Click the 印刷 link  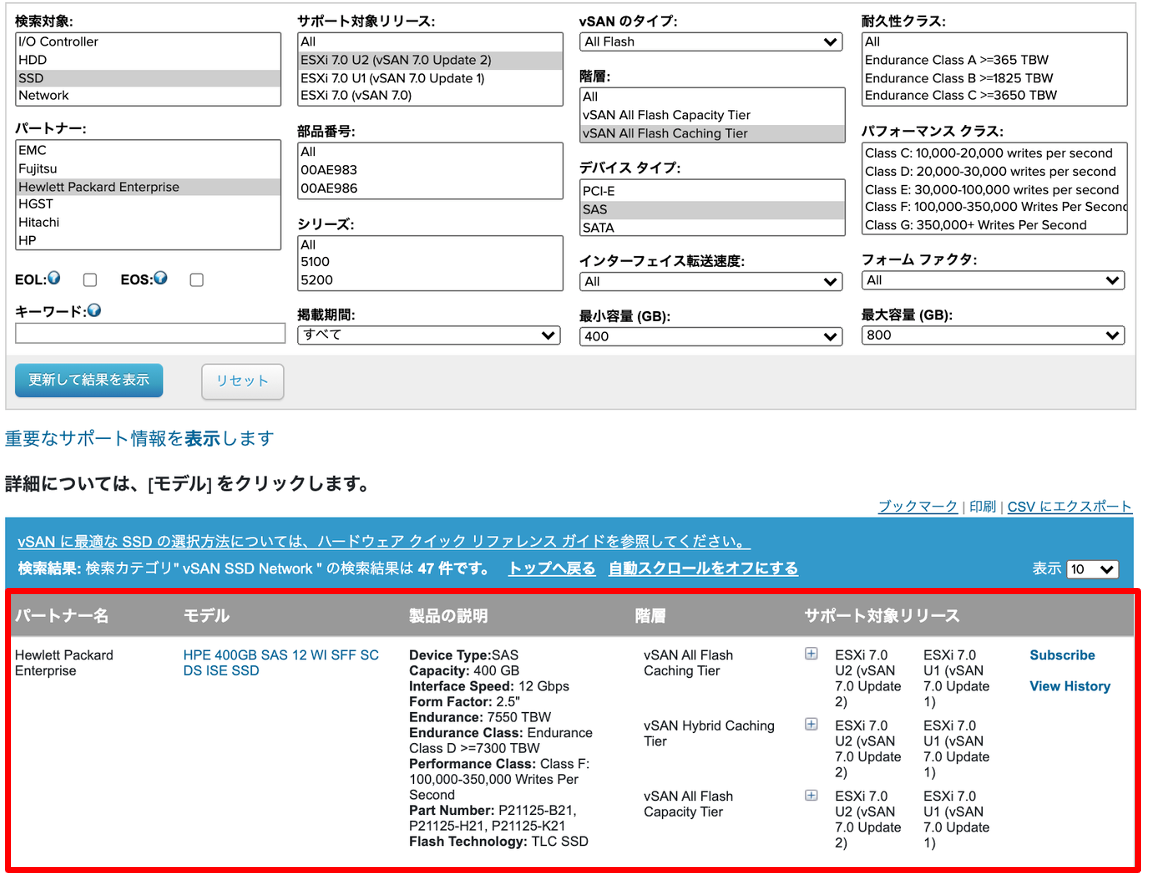(983, 506)
